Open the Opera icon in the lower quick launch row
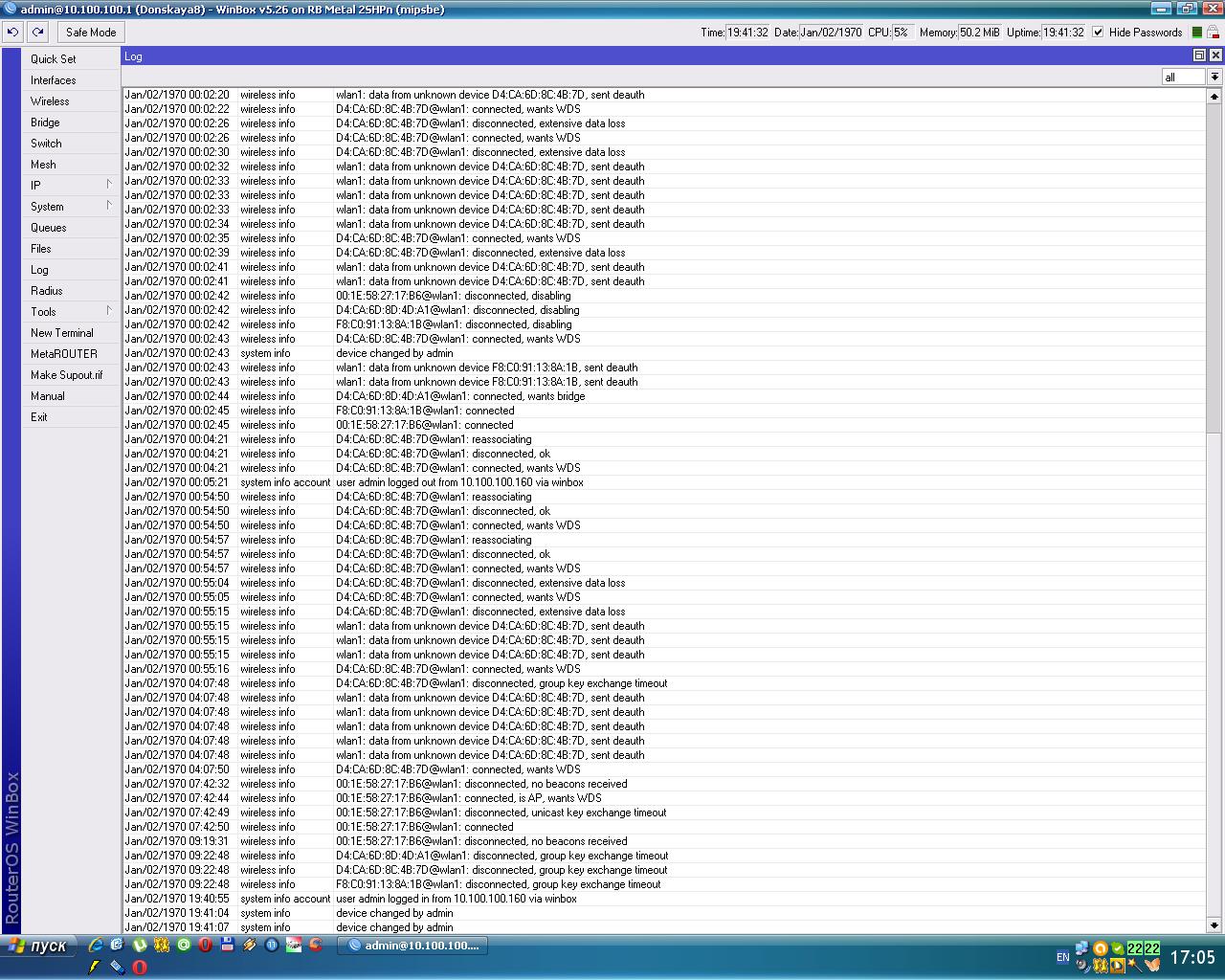Image resolution: width=1225 pixels, height=980 pixels. tap(140, 967)
